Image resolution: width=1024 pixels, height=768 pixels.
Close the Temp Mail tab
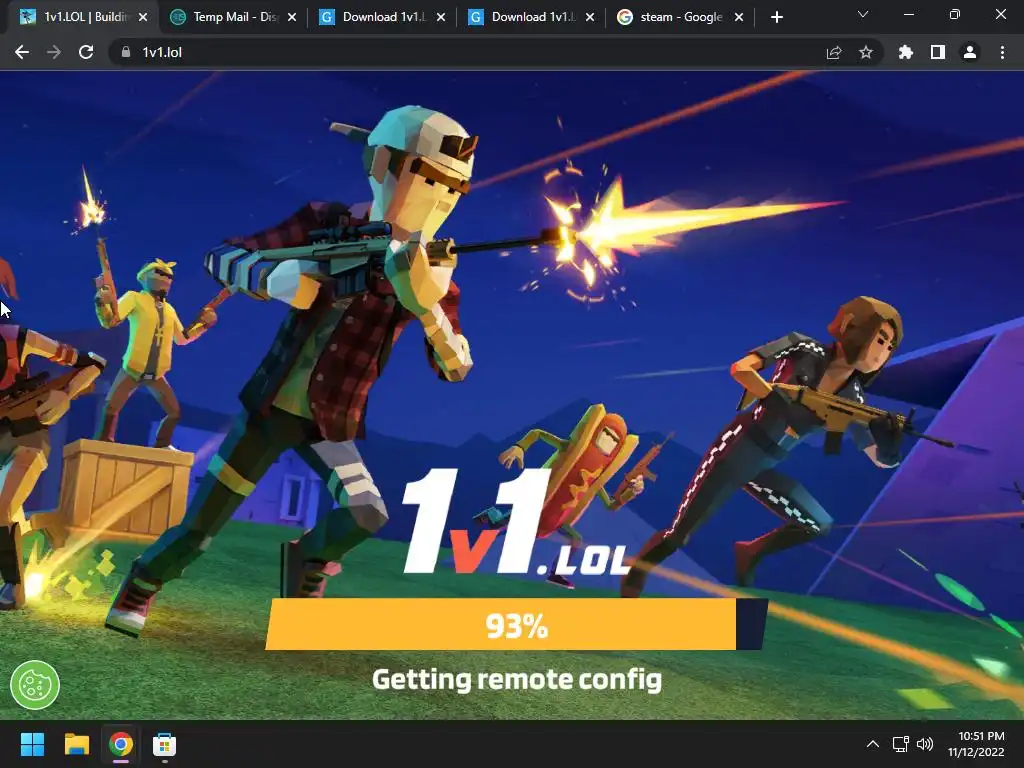click(292, 17)
